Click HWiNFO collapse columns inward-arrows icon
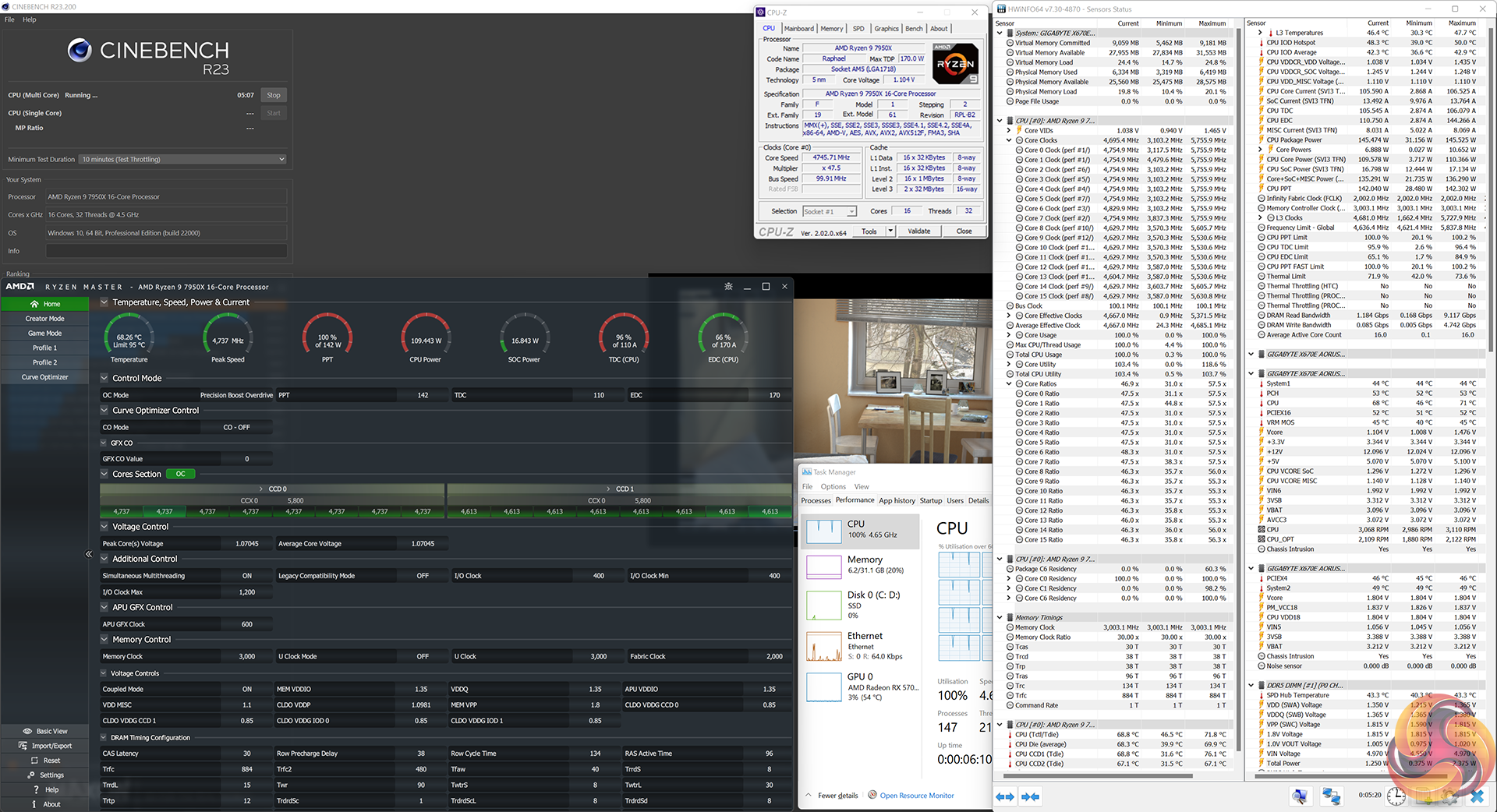Screen dimensions: 1497x812 (x=1031, y=796)
